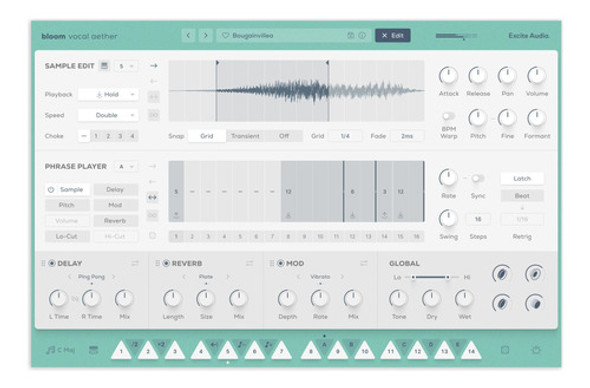Set phrase direction to ping-pong bidirectional arrow
This screenshot has width=590, height=388.
tap(153, 197)
